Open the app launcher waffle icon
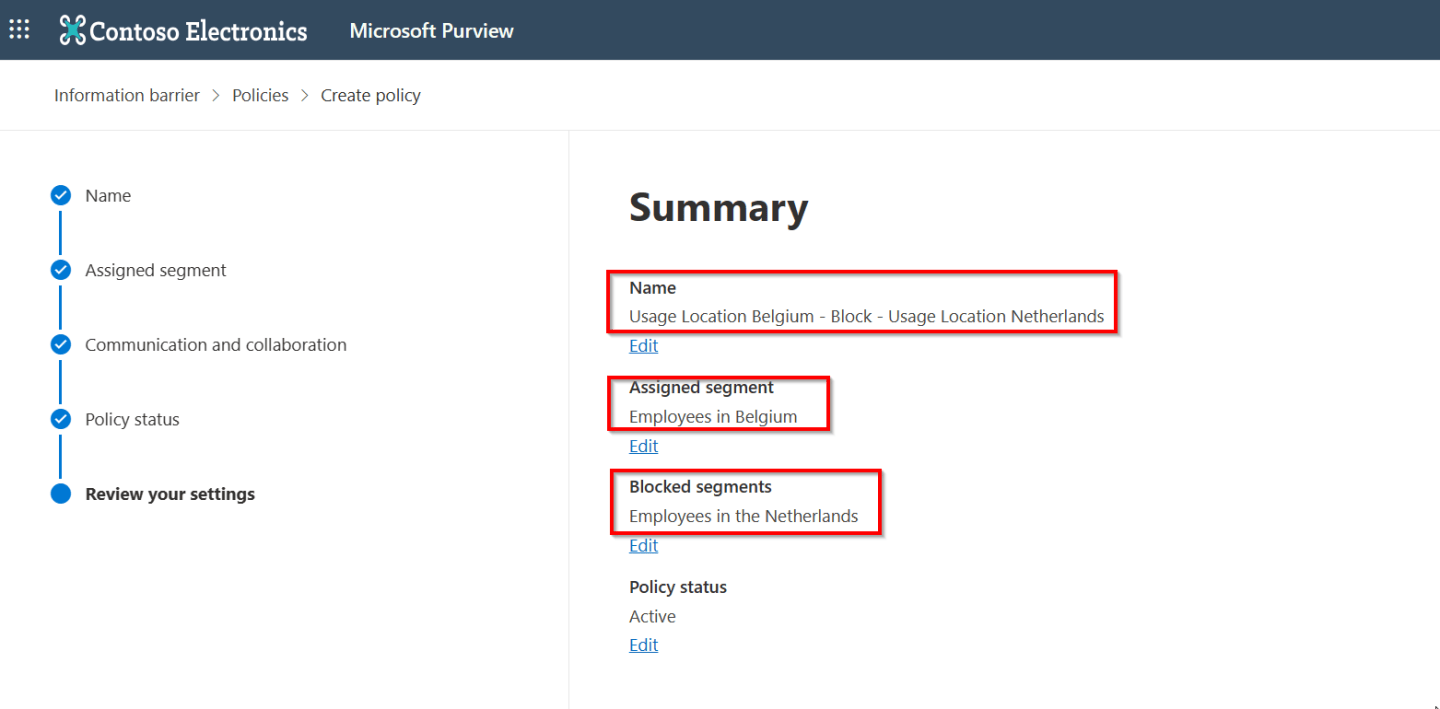The height and width of the screenshot is (709, 1440). (19, 29)
